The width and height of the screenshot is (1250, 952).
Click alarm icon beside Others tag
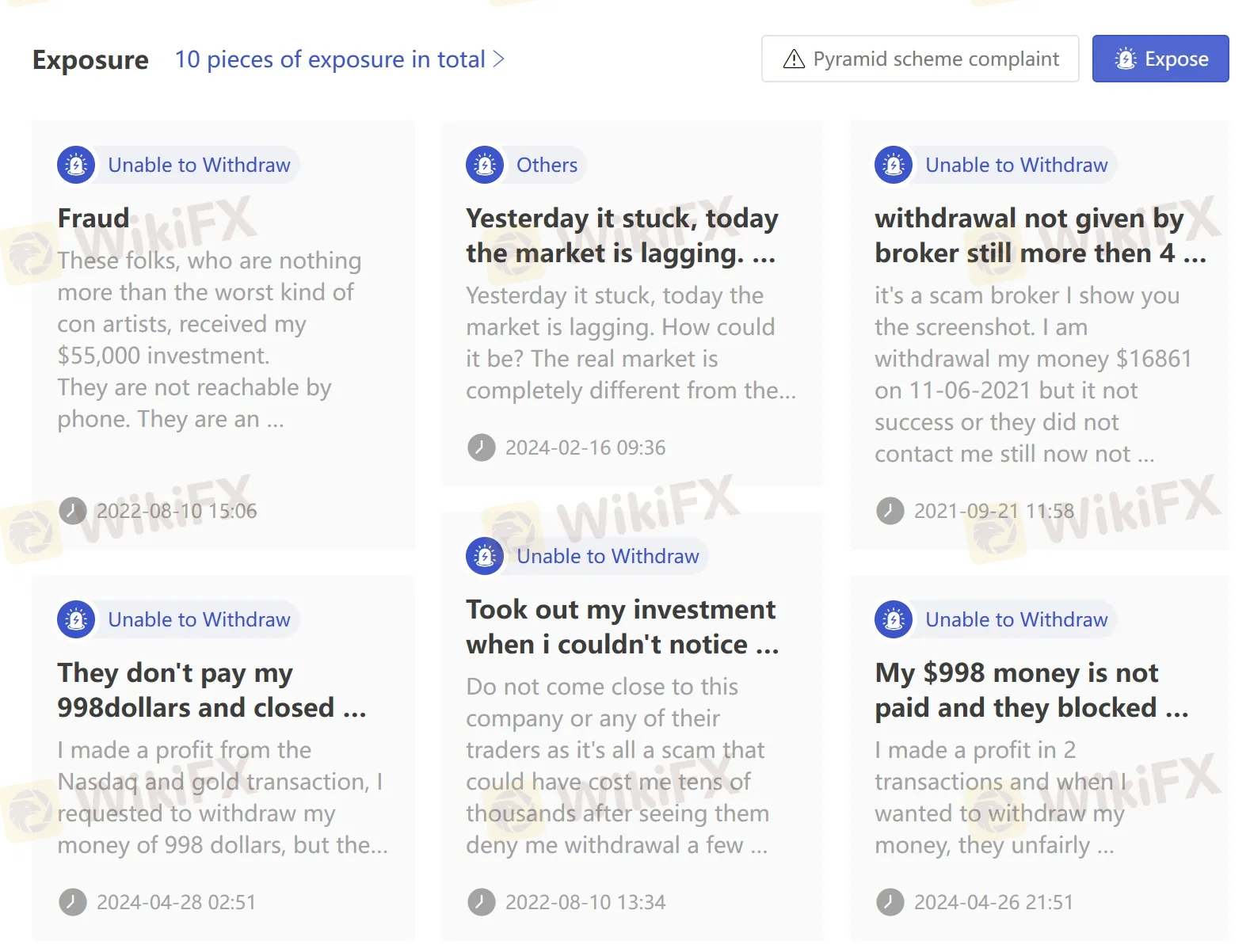coord(485,165)
